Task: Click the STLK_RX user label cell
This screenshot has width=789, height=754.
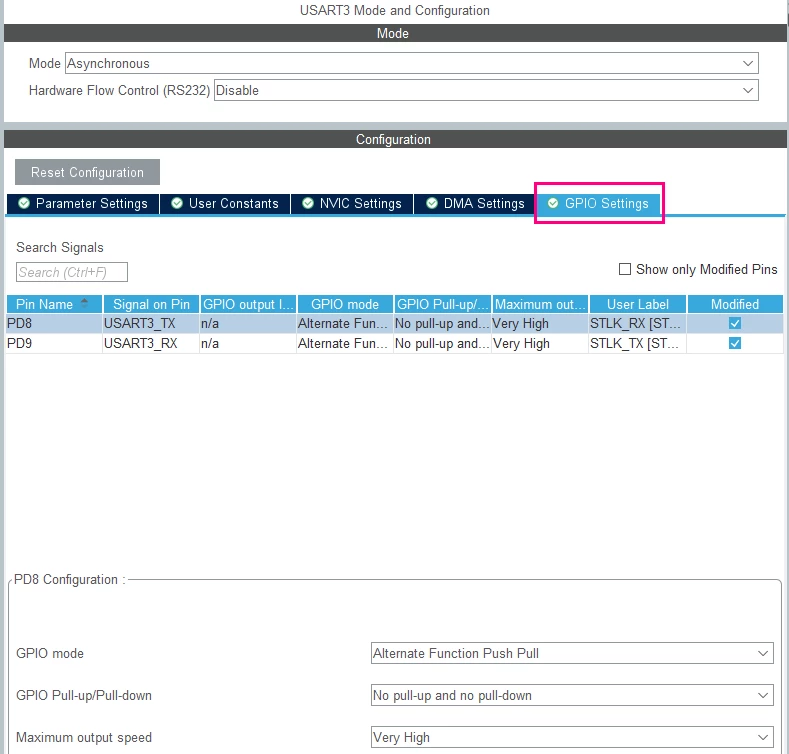Action: tap(637, 324)
